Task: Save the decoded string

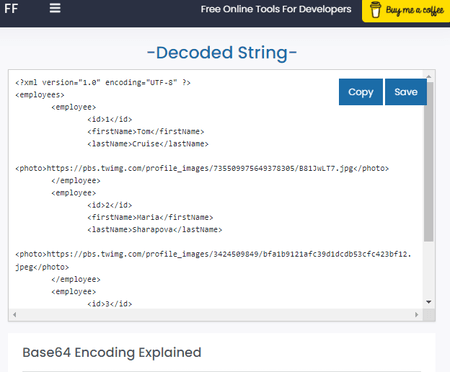Action: (406, 92)
